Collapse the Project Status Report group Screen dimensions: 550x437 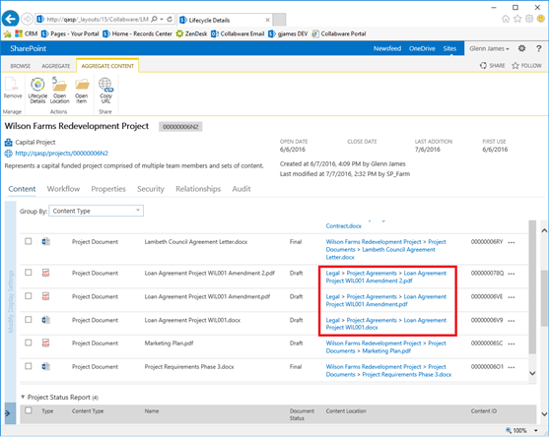pos(23,397)
